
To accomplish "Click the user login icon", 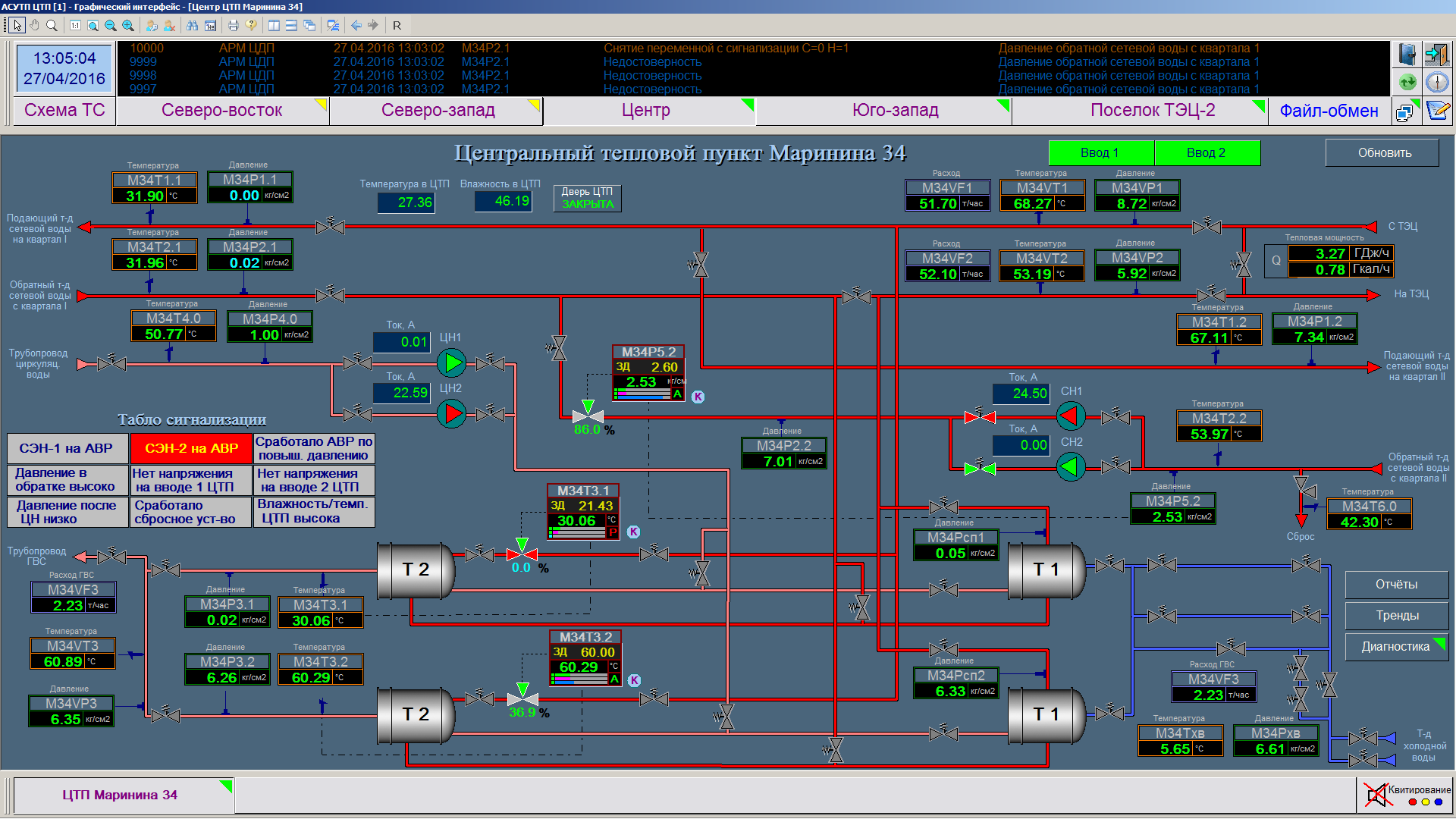I will pyautogui.click(x=152, y=25).
